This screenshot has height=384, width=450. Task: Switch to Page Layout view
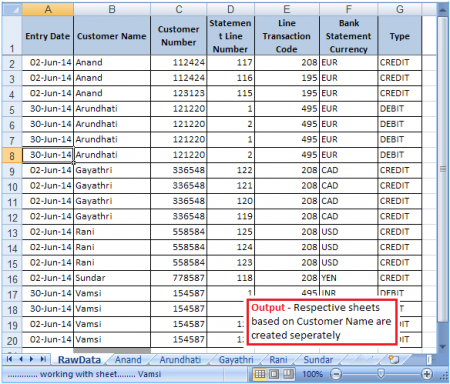point(274,374)
